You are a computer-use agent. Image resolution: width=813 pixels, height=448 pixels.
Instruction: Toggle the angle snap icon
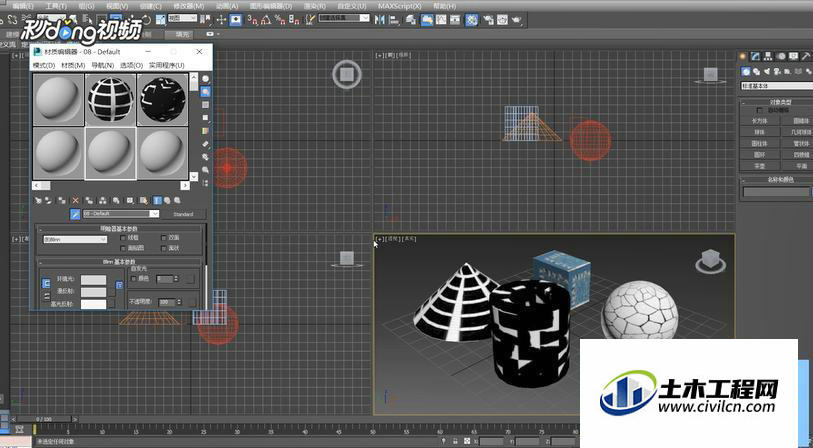point(266,20)
